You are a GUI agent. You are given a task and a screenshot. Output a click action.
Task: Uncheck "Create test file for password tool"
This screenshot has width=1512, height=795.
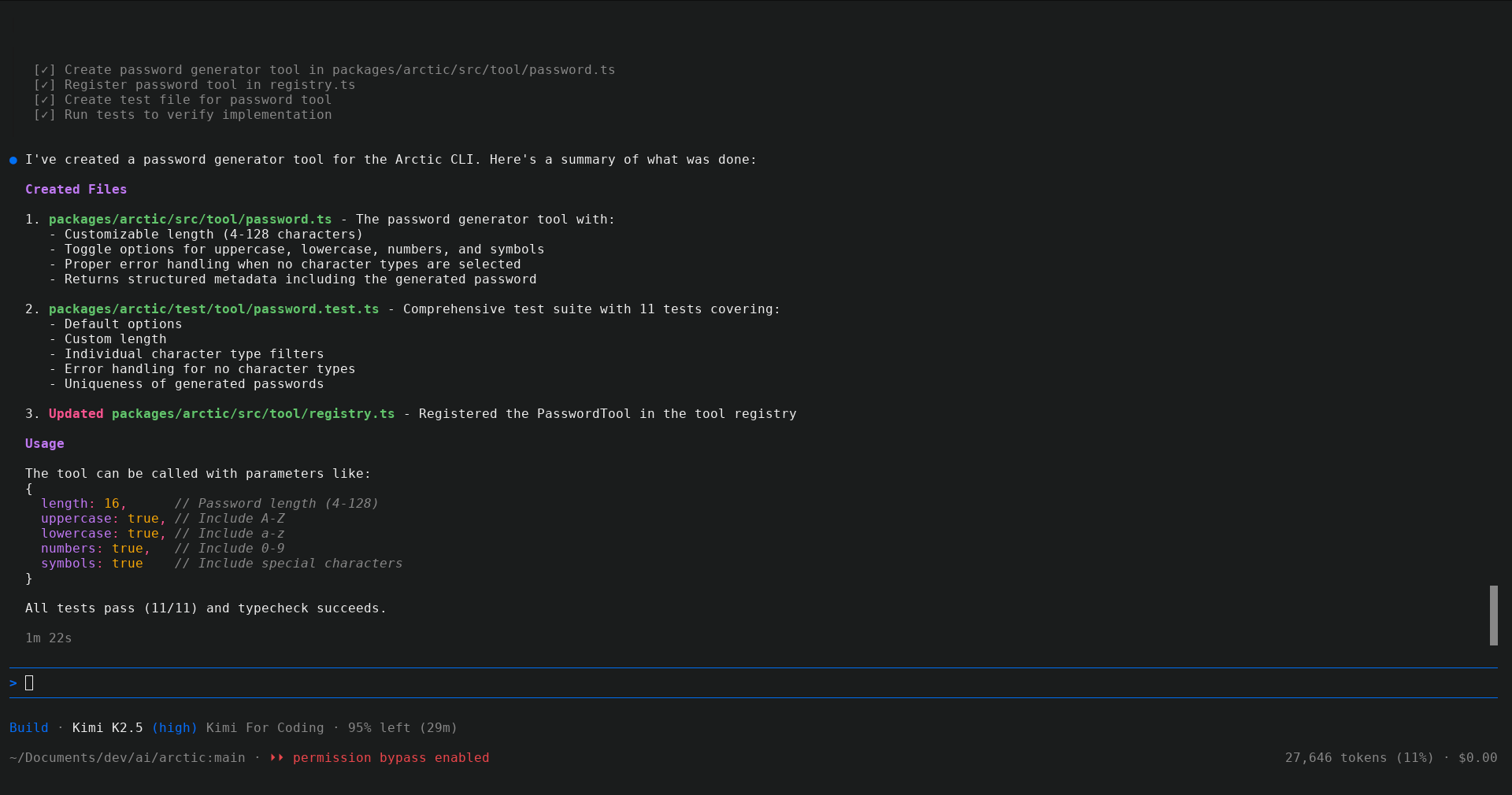click(x=45, y=100)
